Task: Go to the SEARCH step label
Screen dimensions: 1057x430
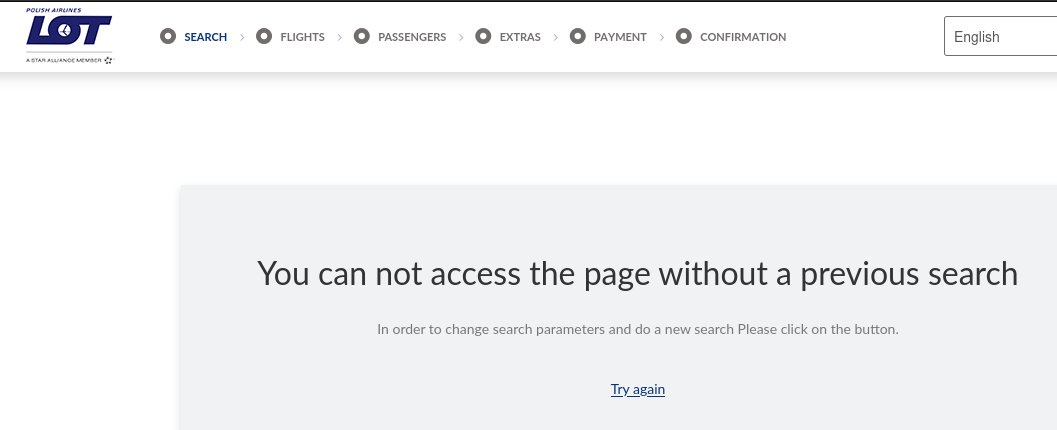Action: [x=205, y=37]
